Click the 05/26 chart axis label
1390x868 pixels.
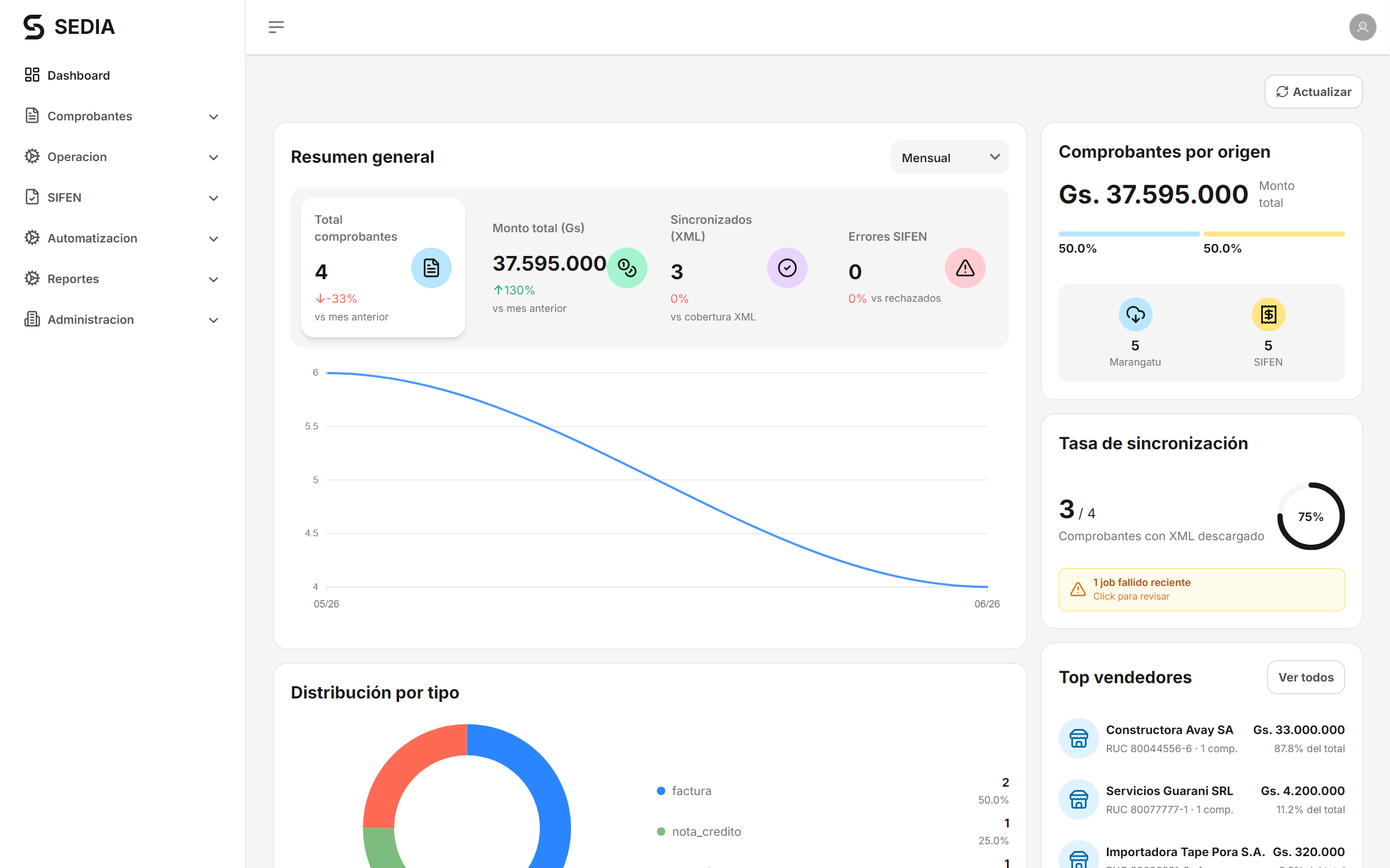tap(326, 604)
